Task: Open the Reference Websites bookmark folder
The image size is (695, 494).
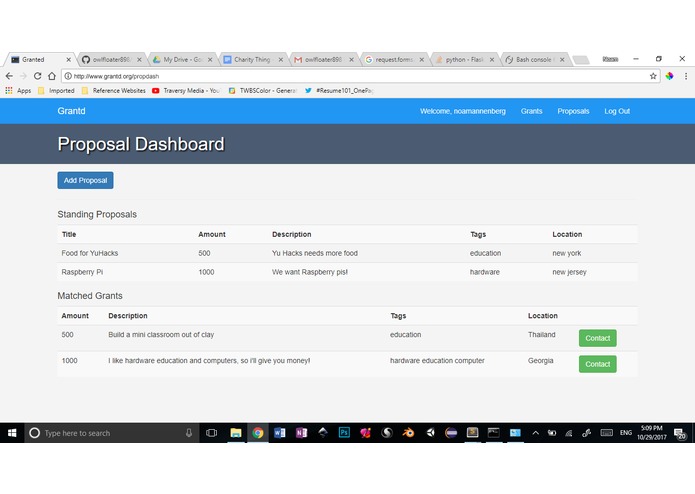Action: (x=114, y=90)
